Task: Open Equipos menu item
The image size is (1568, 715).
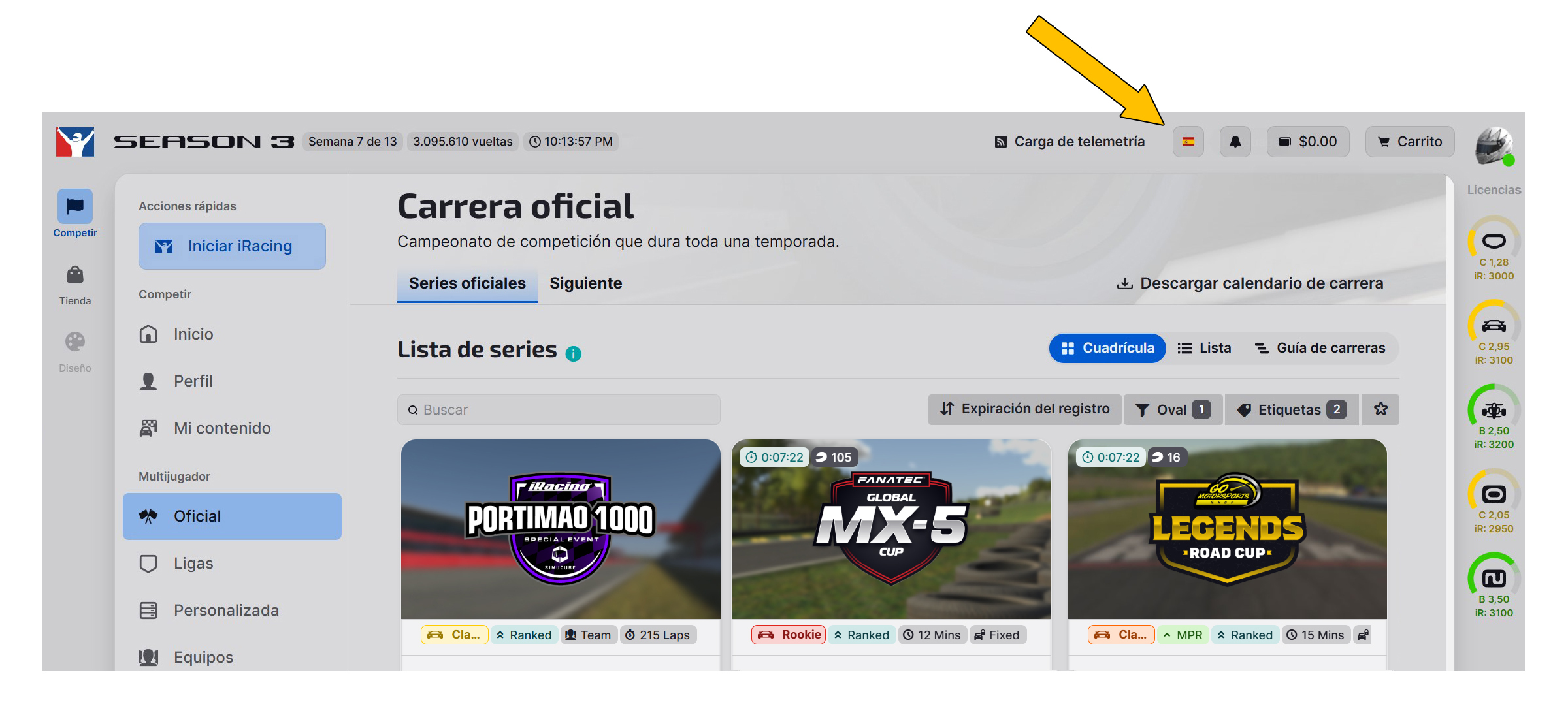Action: pyautogui.click(x=232, y=656)
